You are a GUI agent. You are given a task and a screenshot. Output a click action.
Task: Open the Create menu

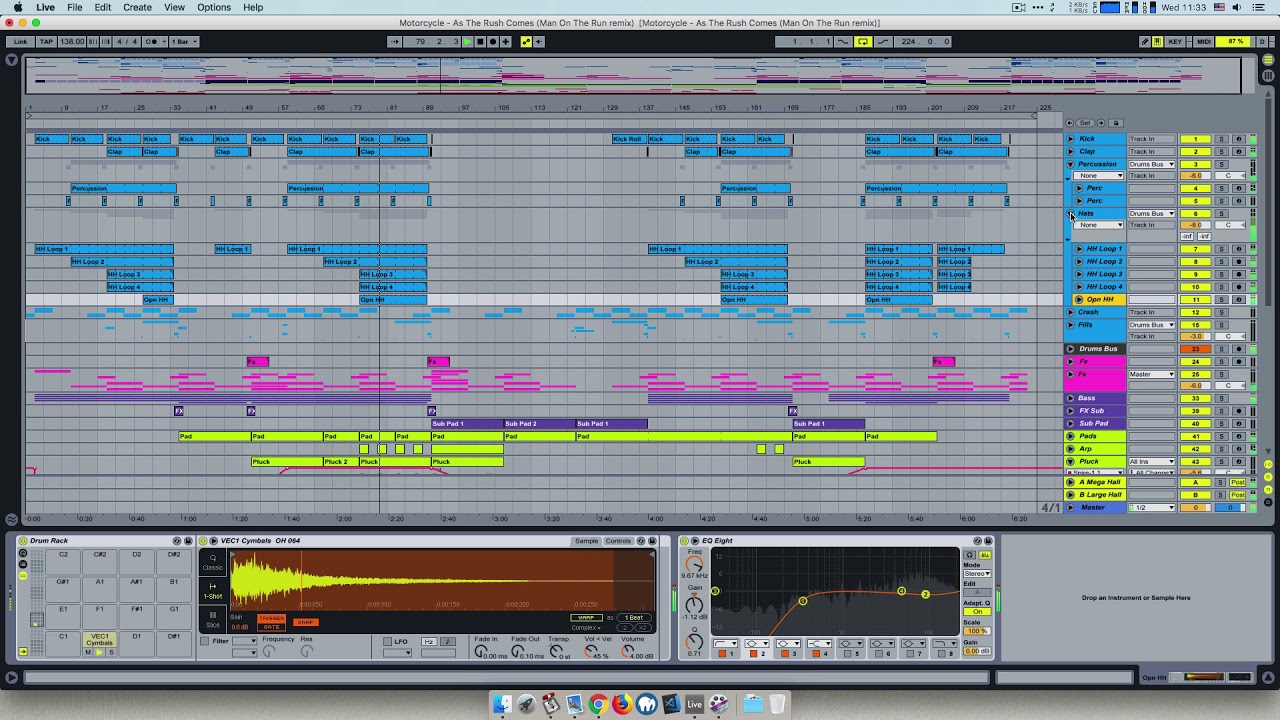137,7
